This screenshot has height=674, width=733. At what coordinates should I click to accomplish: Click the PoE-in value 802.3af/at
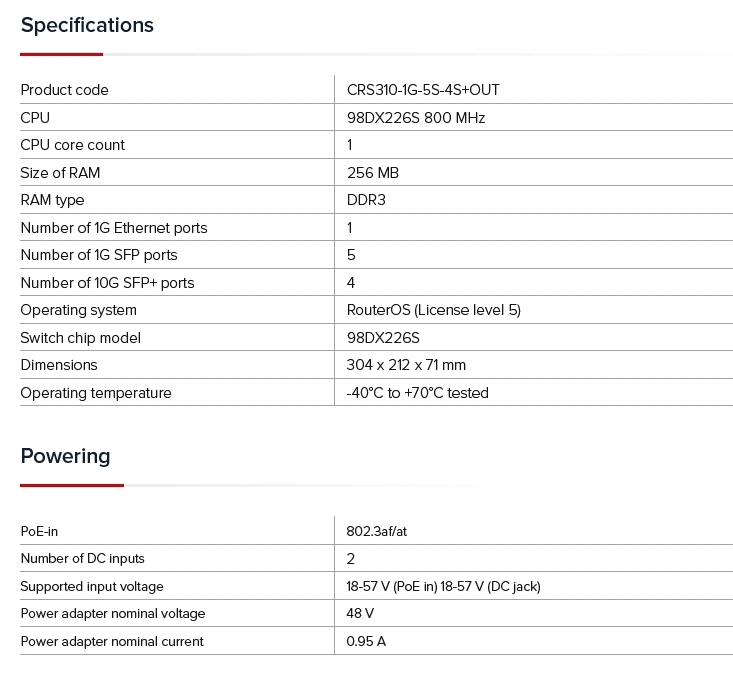[377, 531]
